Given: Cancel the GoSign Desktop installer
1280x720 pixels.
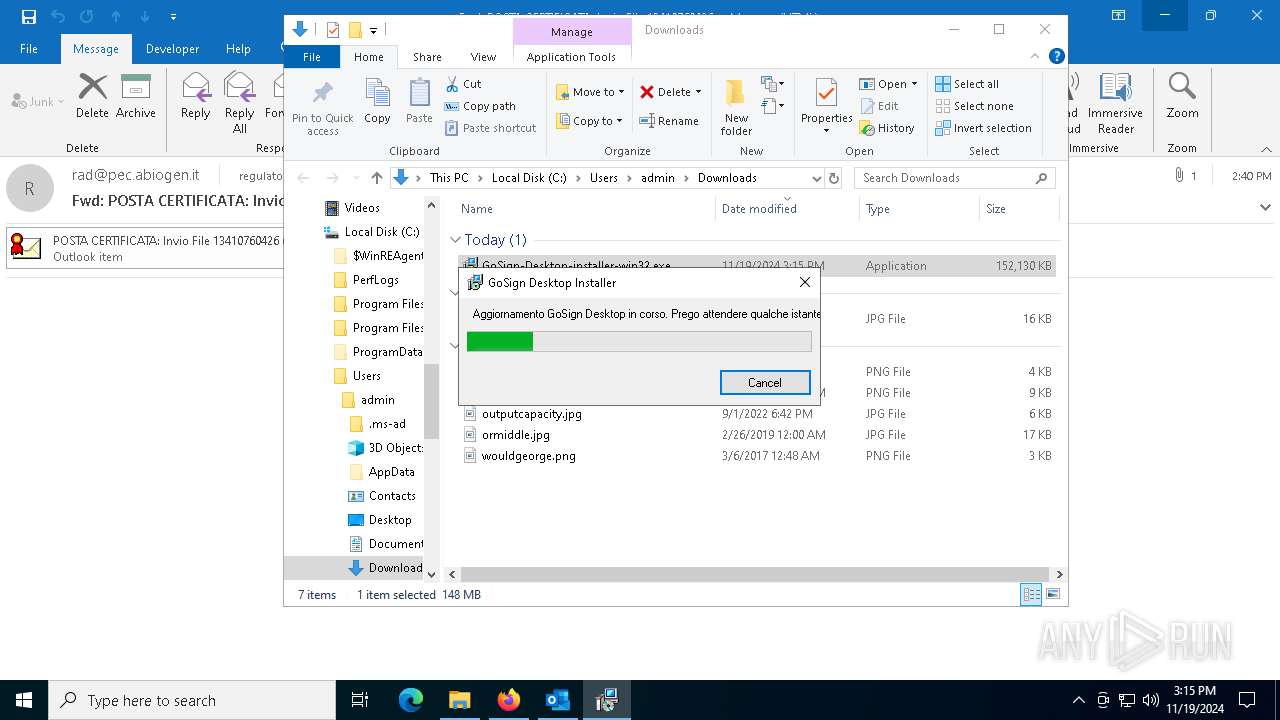Looking at the screenshot, I should 765,383.
